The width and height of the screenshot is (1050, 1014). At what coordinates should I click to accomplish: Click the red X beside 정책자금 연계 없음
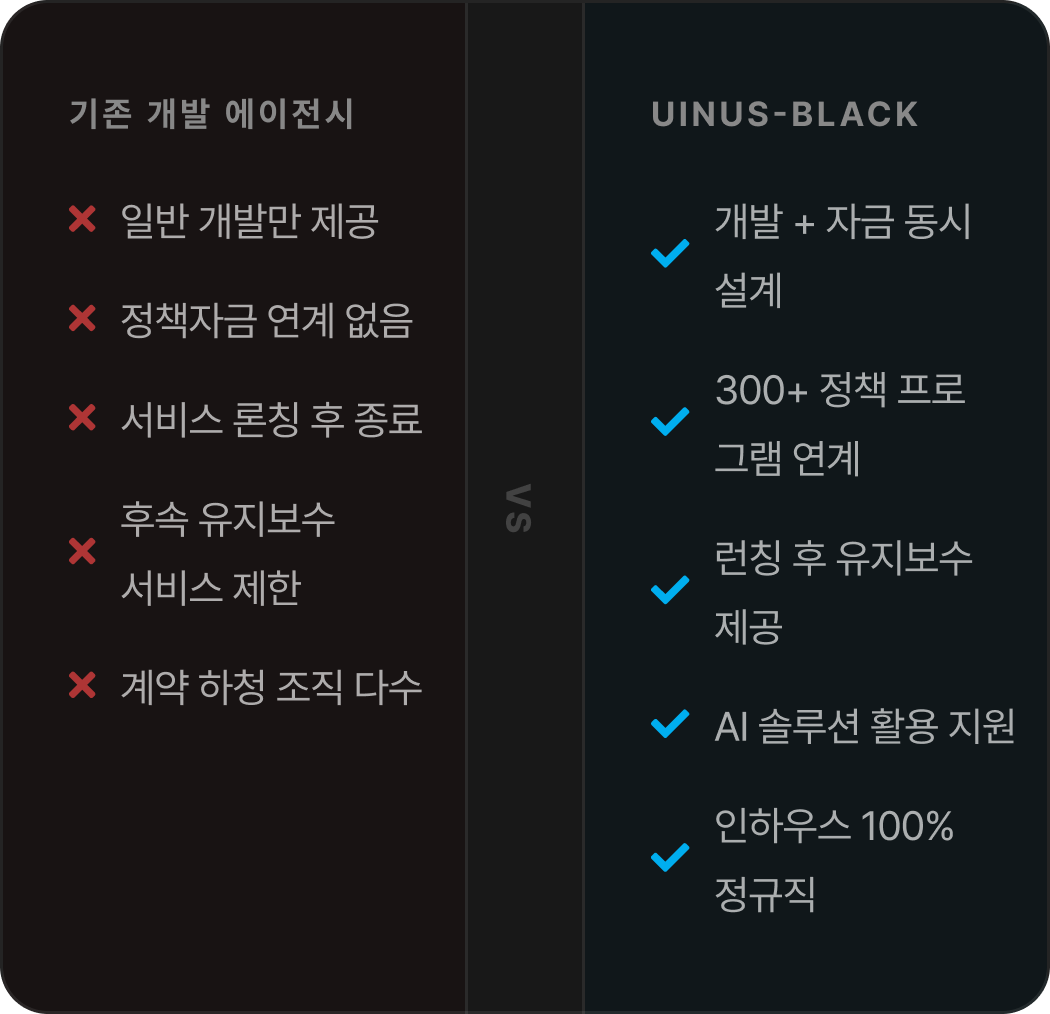82,320
